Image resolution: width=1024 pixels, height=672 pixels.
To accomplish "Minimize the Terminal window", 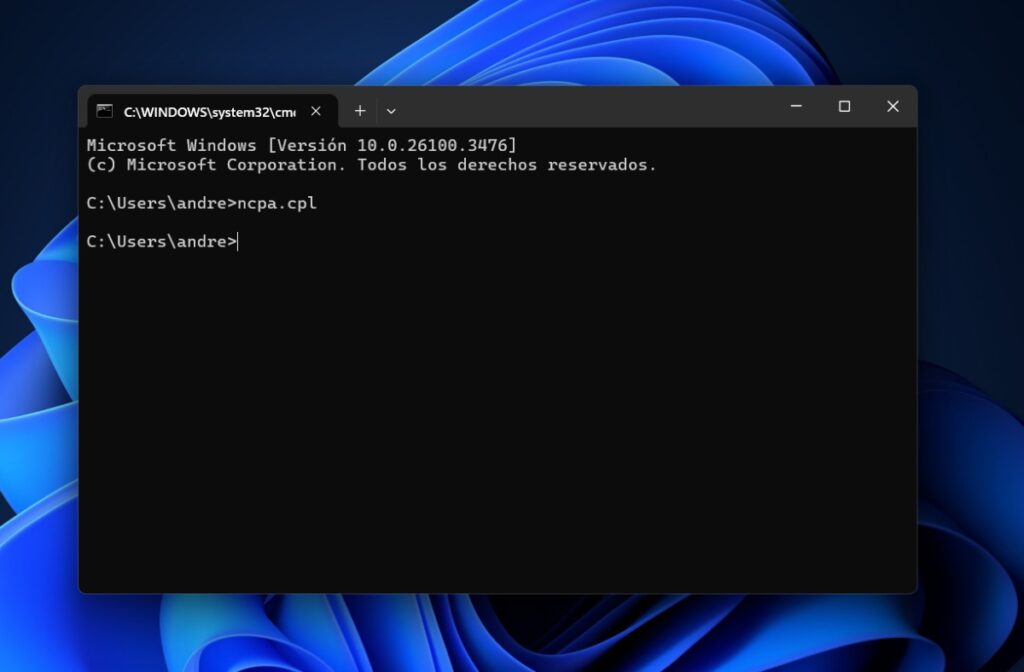I will click(796, 106).
